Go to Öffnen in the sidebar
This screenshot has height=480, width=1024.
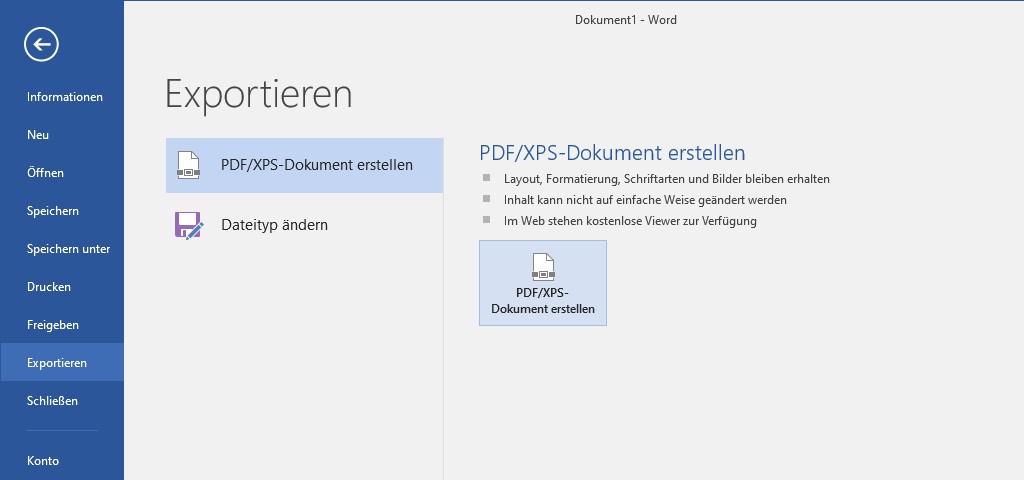(x=45, y=173)
